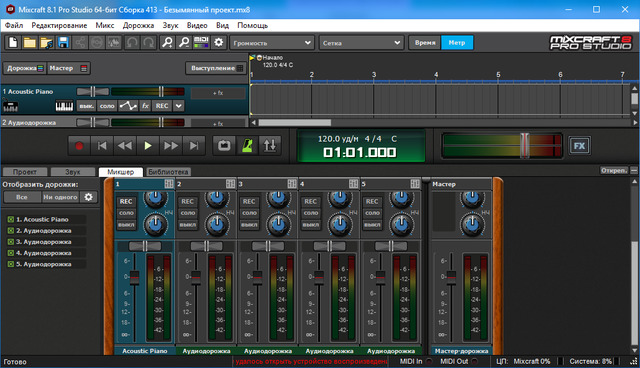
Task: Arm REC on Acoustic Piano track header
Action: click(162, 106)
